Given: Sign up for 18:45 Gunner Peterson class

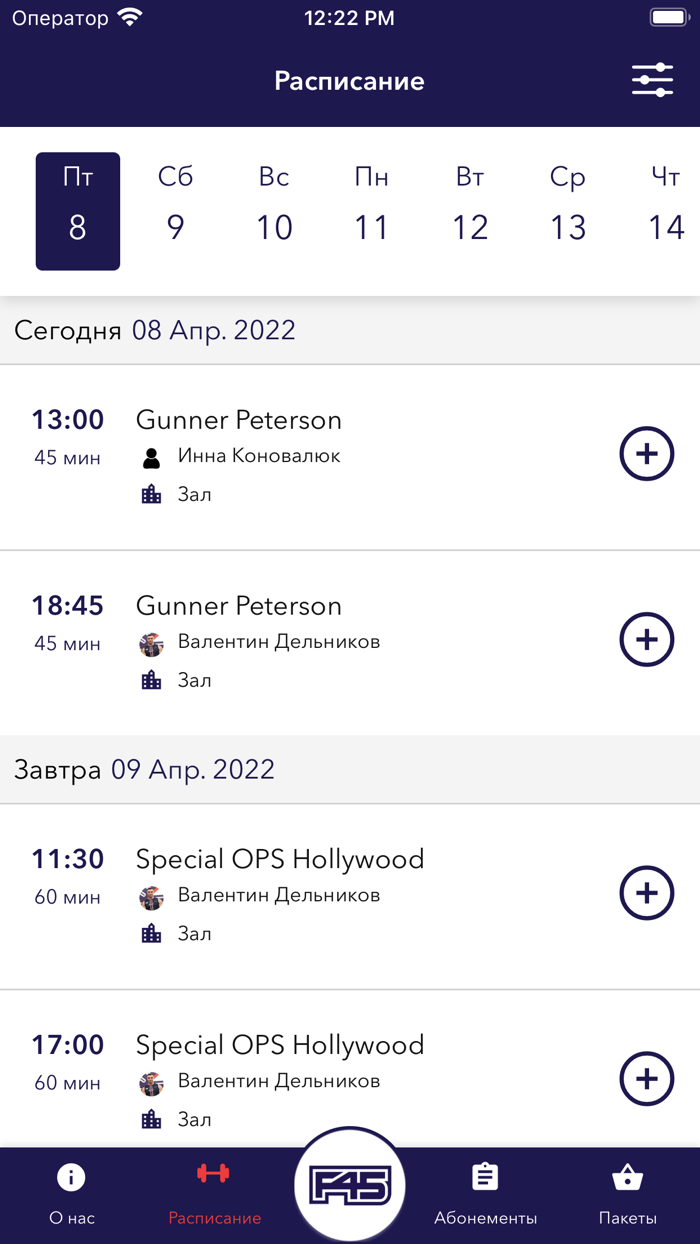Looking at the screenshot, I should click(x=647, y=640).
